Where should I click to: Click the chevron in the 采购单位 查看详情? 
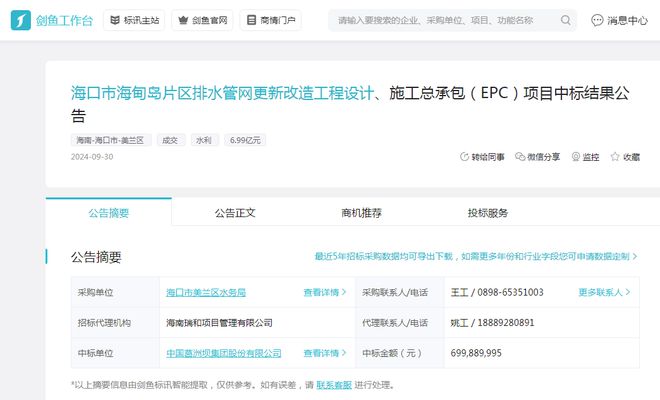coord(344,292)
